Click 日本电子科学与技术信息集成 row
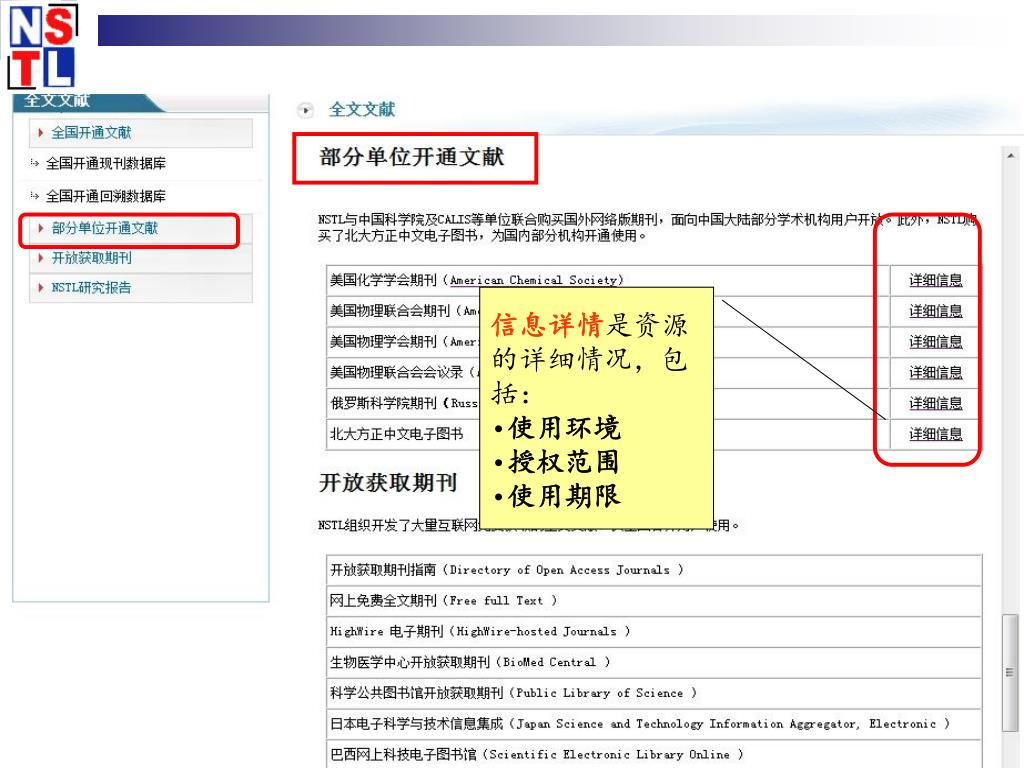This screenshot has height=768, width=1024. coord(654,724)
